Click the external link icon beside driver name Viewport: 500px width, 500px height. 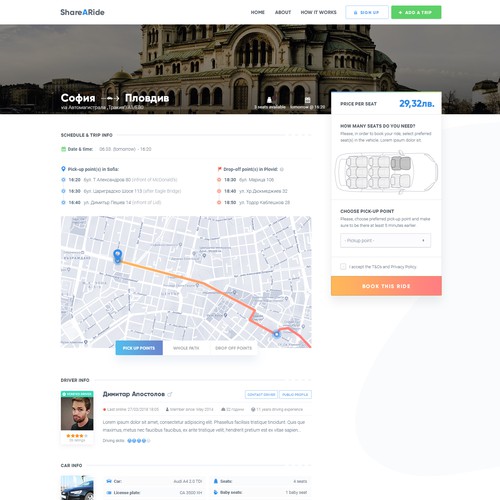pos(170,394)
